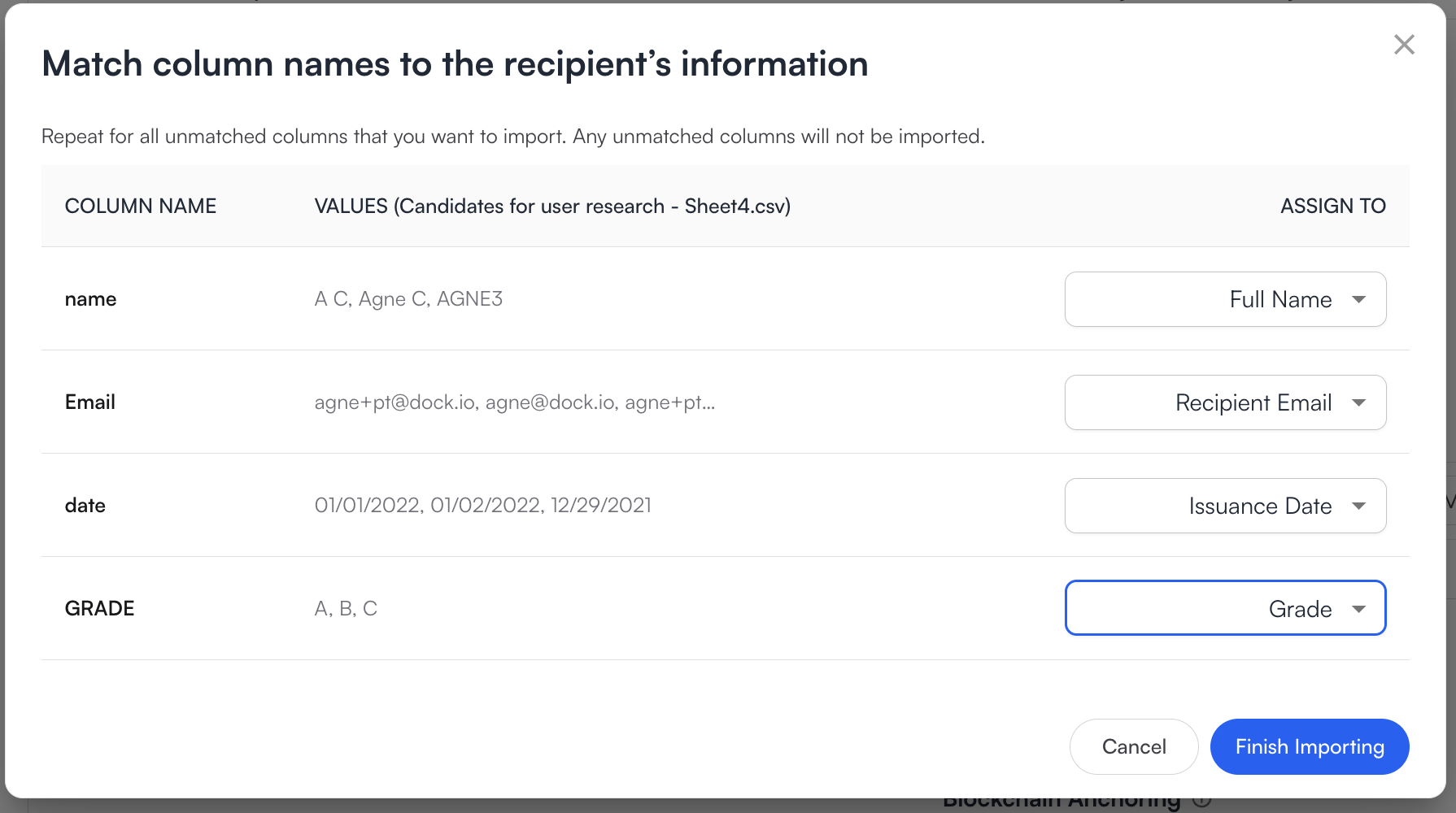Expand the Grade assignment dropdown
The image size is (1456, 813).
point(1224,609)
